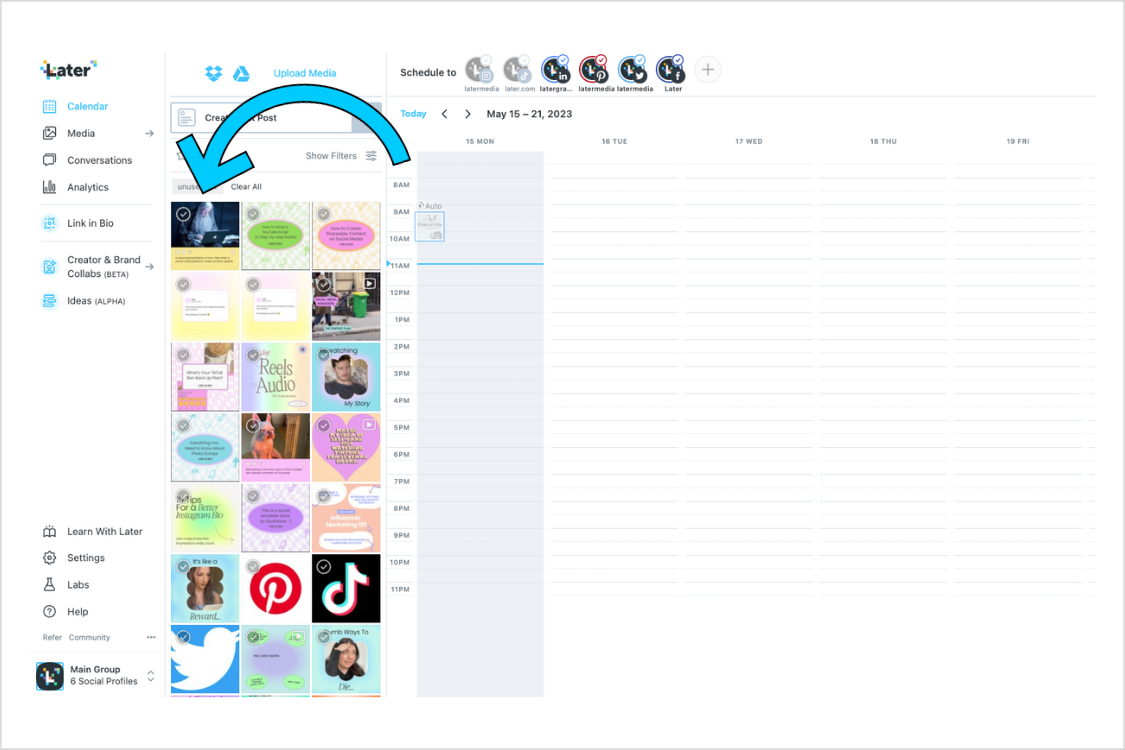
Task: Open Ideas (Alpha) in the sidebar
Action: coord(96,301)
